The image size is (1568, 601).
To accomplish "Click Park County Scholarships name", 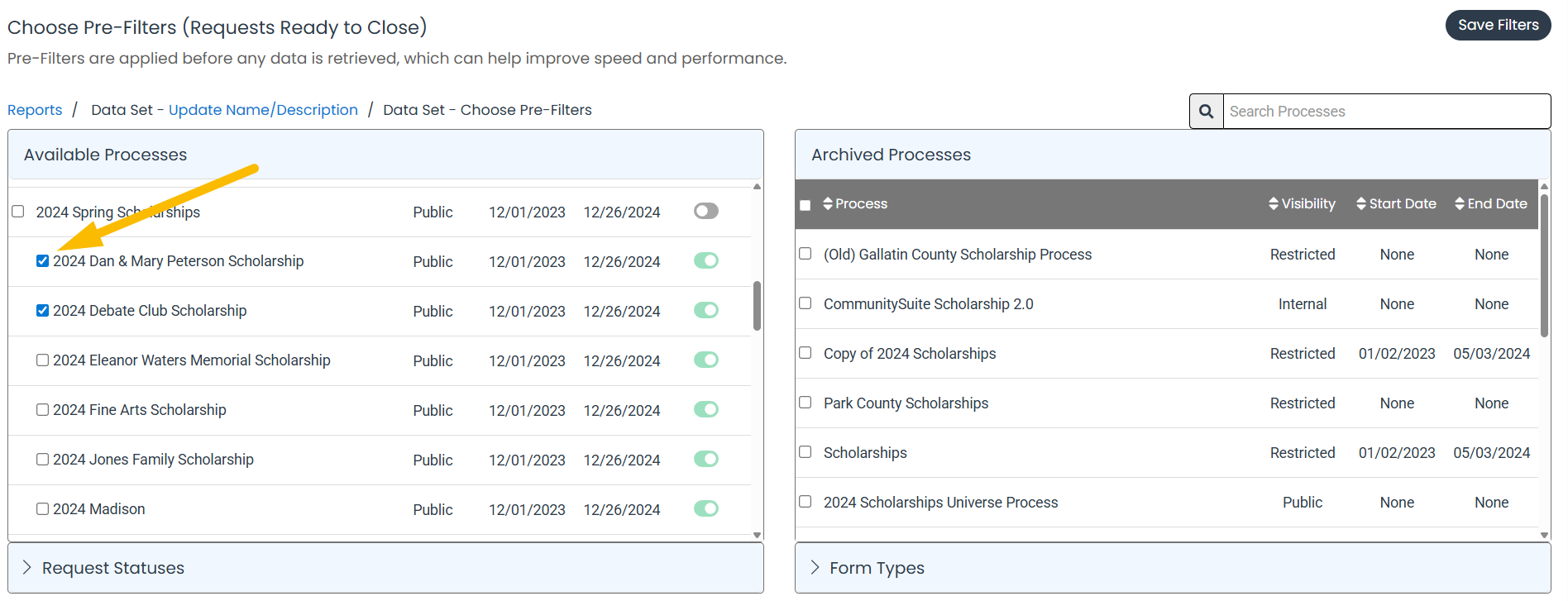I will point(906,403).
